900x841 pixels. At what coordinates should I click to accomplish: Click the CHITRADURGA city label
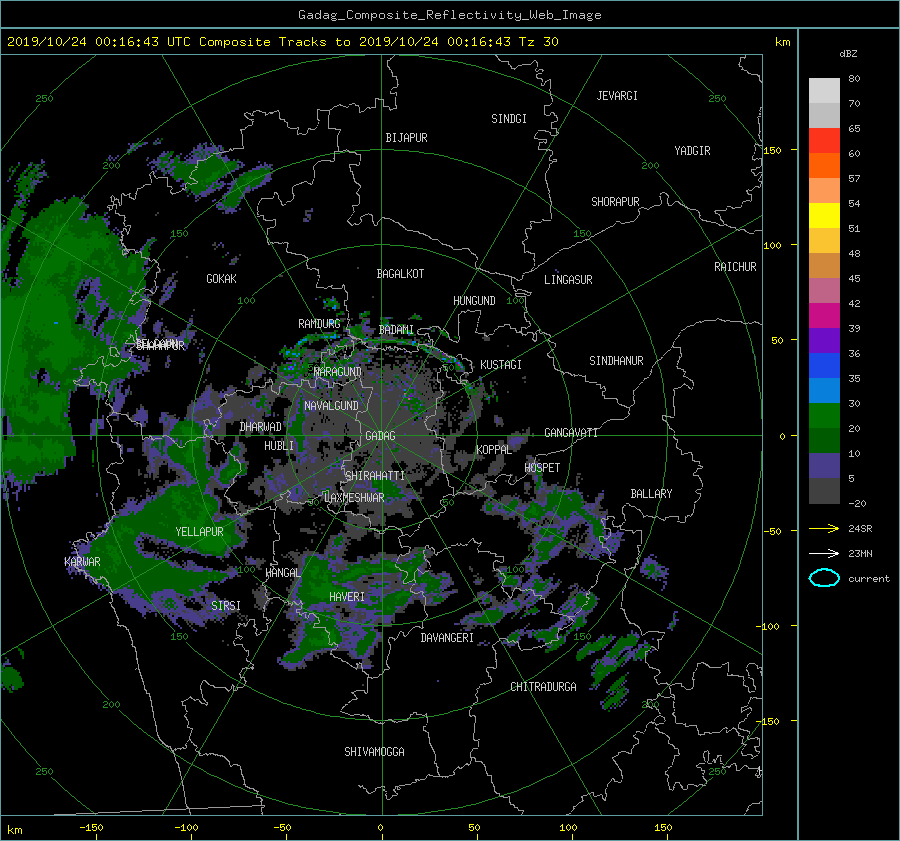pos(543,687)
